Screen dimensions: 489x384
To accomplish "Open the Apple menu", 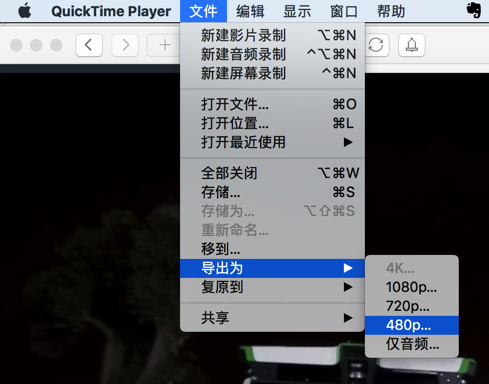I will (x=25, y=11).
